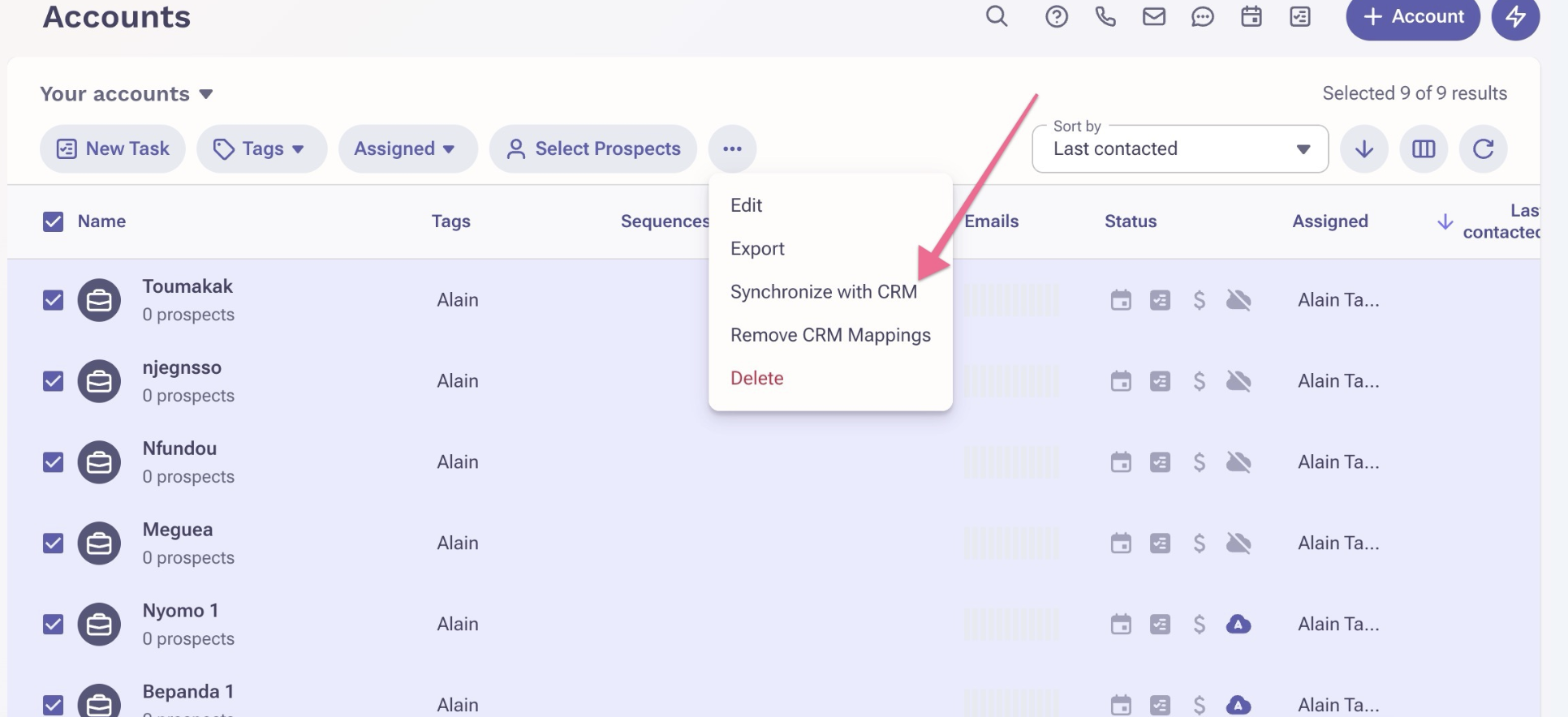1568x717 pixels.
Task: Uncheck the Nyomo 1 account checkbox
Action: 53,625
